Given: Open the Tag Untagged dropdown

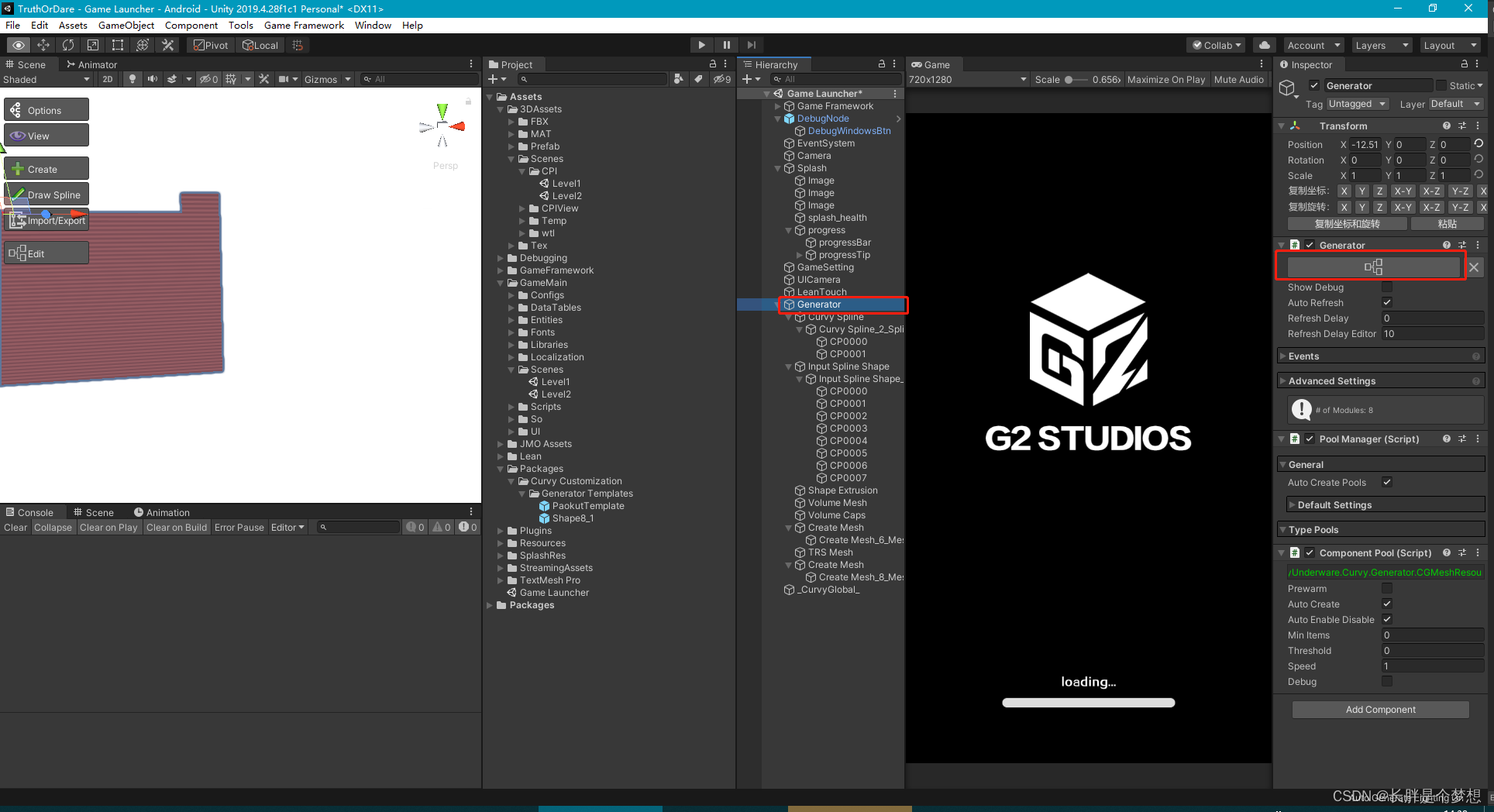Looking at the screenshot, I should tap(1358, 104).
